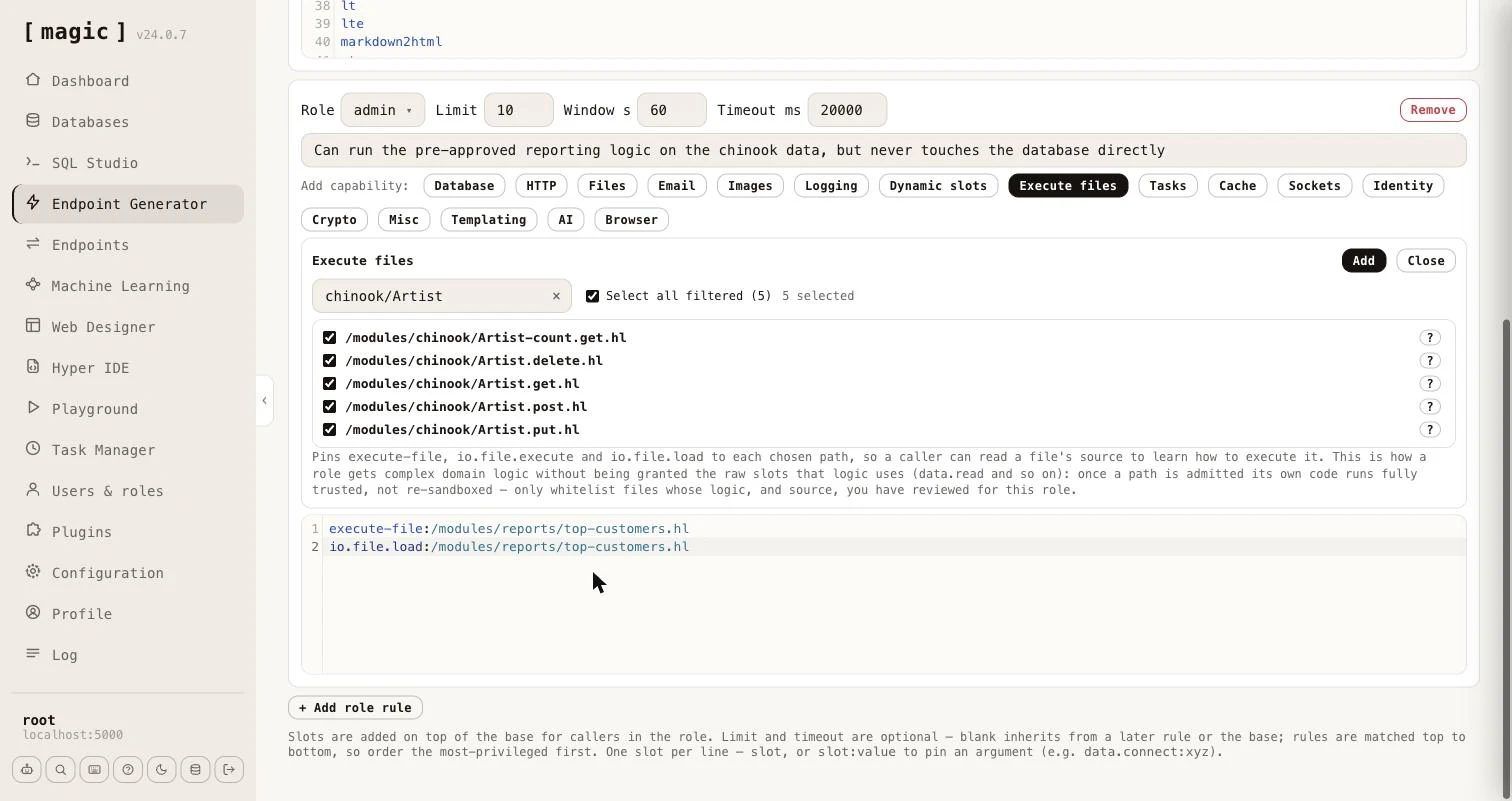The image size is (1512, 801).
Task: Click the Endpoints arrows icon
Action: 33,244
